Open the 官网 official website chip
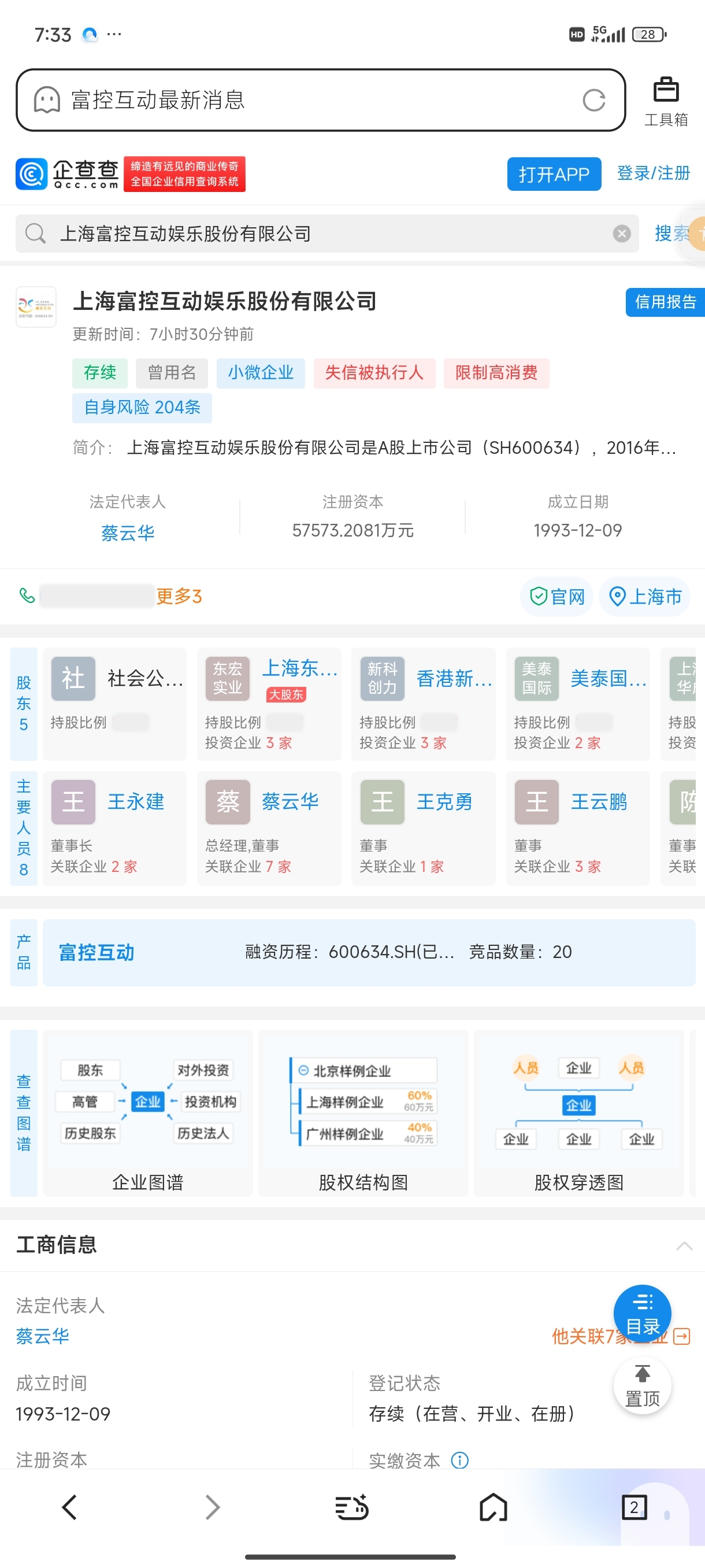Image resolution: width=705 pixels, height=1568 pixels. pyautogui.click(x=556, y=597)
